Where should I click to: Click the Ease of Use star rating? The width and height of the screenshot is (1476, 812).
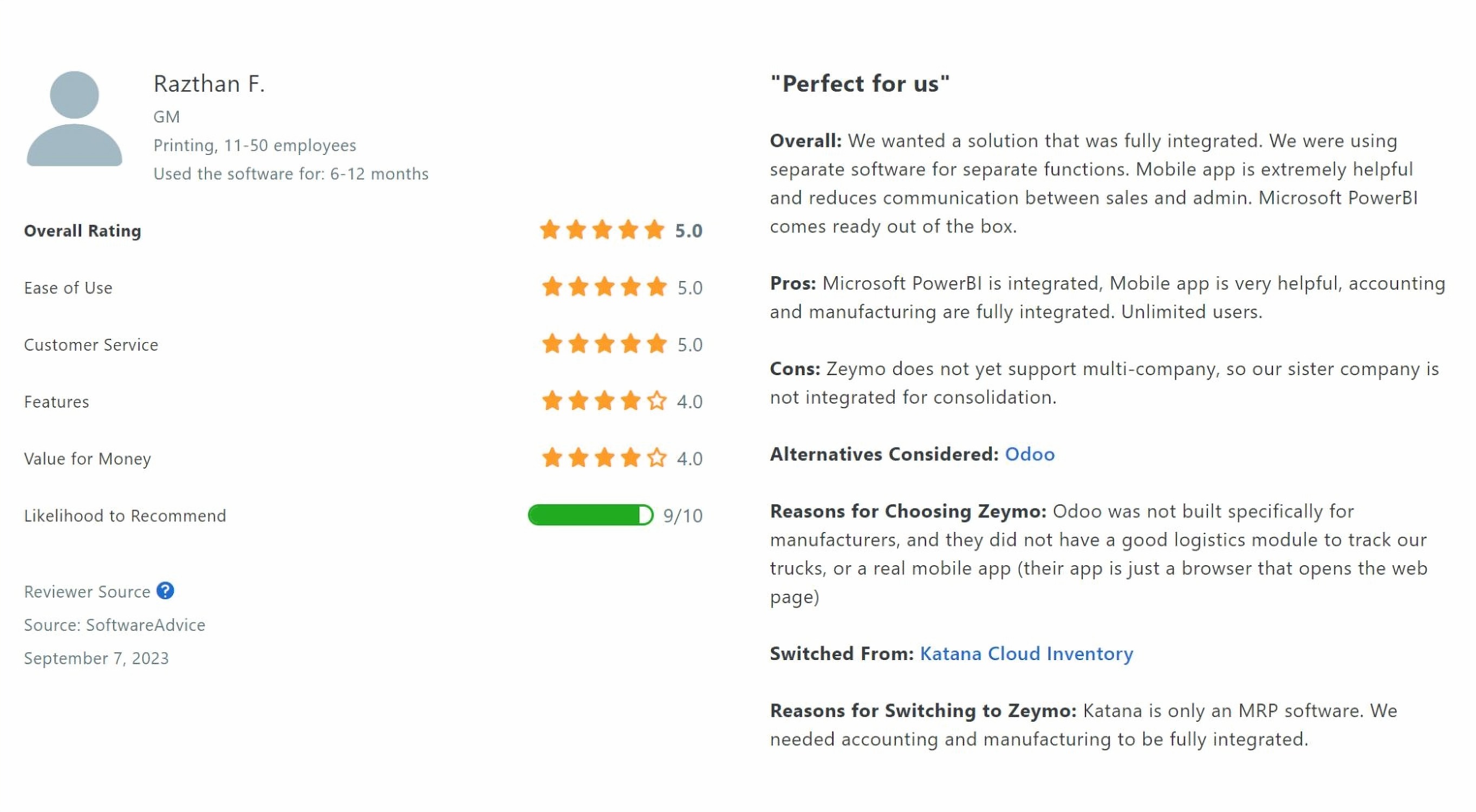(604, 287)
